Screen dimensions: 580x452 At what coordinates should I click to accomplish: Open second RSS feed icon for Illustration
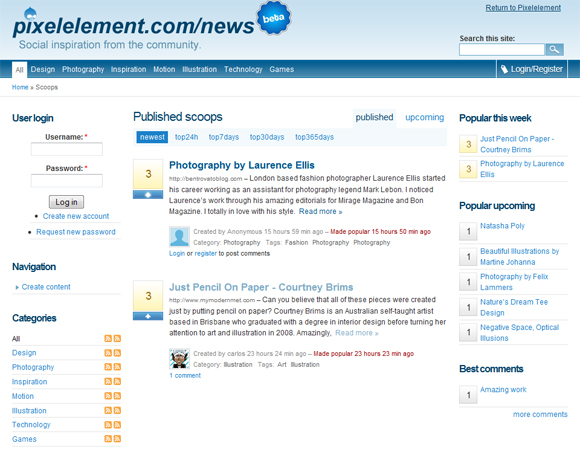(117, 410)
